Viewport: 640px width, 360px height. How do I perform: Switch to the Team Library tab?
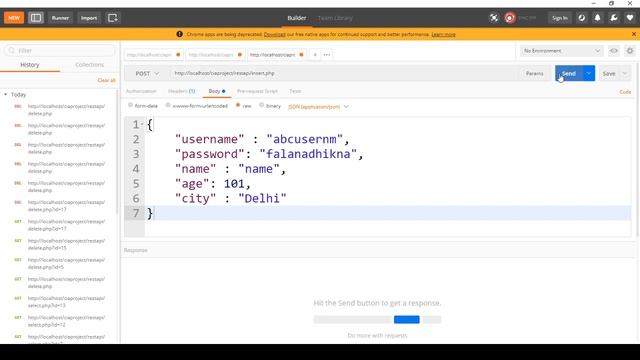tap(335, 18)
